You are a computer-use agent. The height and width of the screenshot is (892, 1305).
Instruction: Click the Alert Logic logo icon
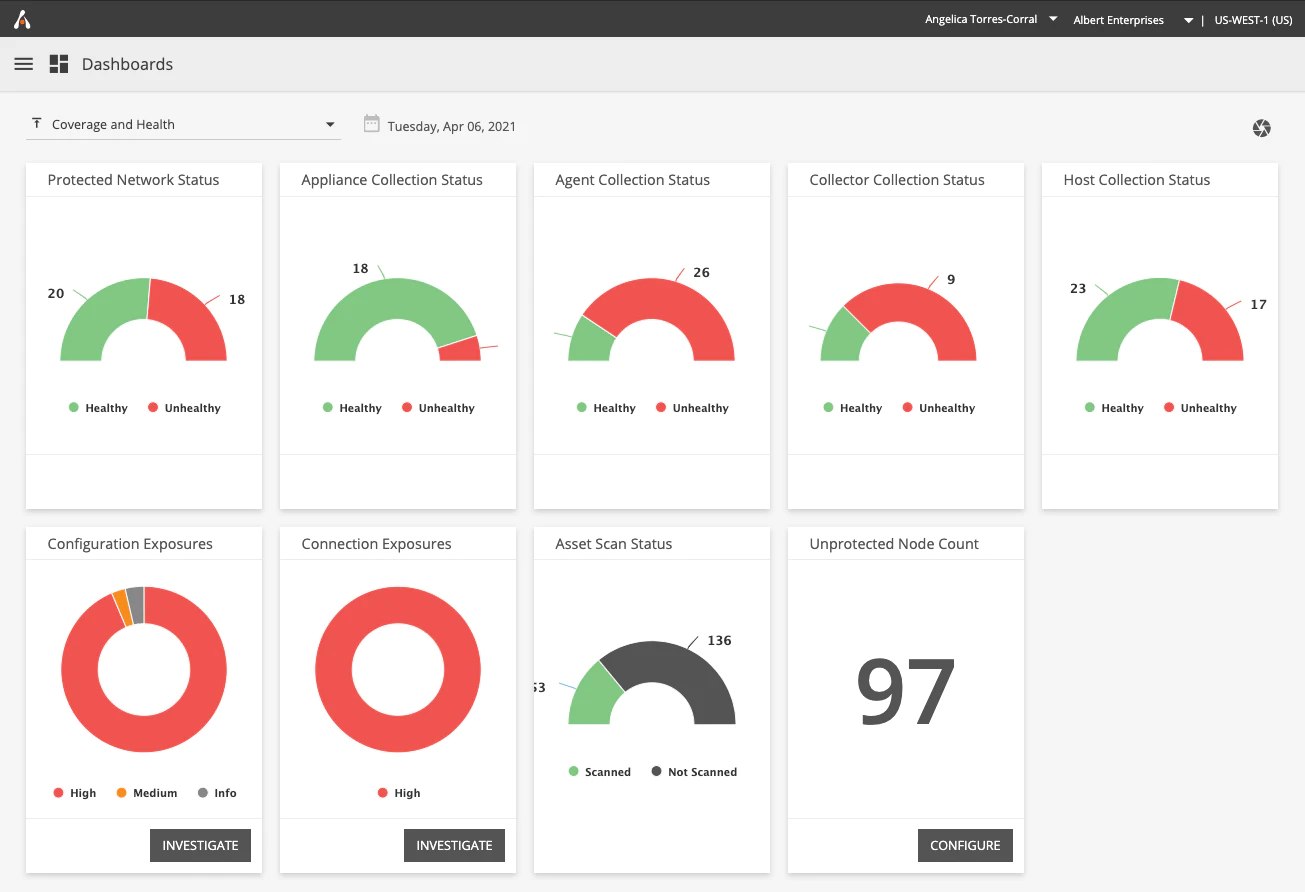(22, 19)
